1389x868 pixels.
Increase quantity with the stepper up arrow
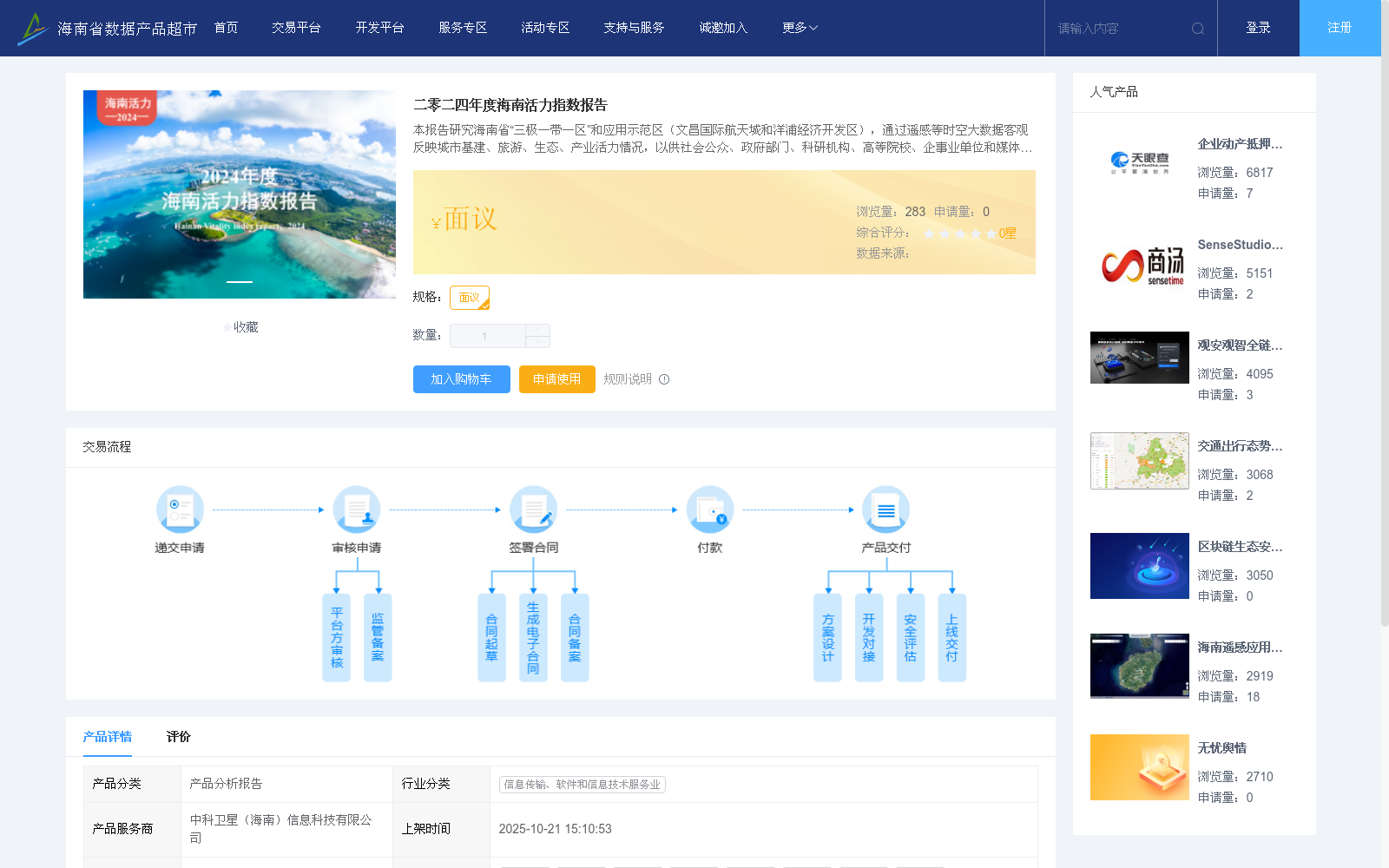point(538,330)
